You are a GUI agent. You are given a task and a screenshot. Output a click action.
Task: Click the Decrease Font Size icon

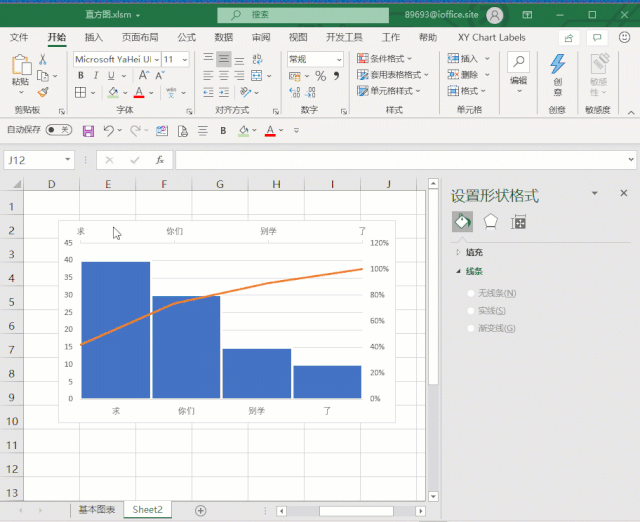coord(160,76)
